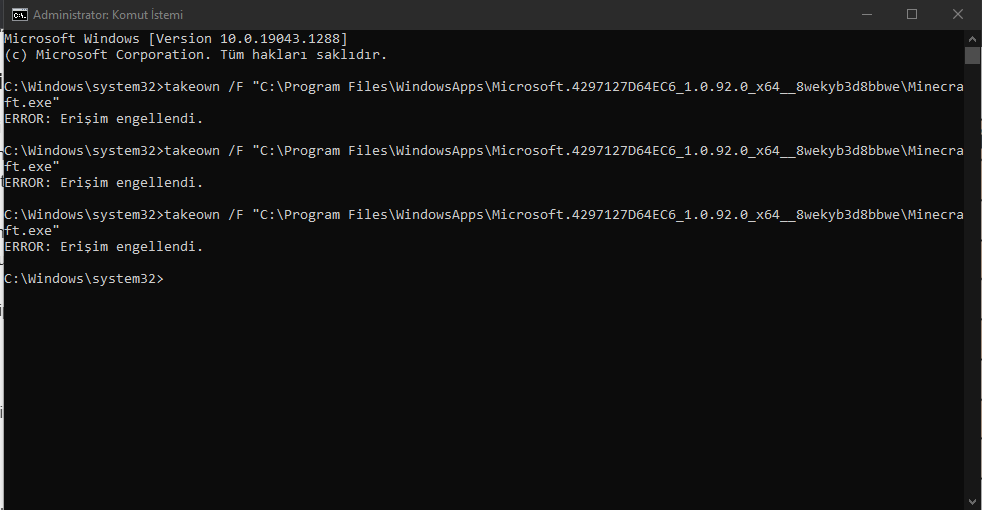Click the vertical scrollbar thumb
Screen dimensions: 982x510
[x=972, y=55]
